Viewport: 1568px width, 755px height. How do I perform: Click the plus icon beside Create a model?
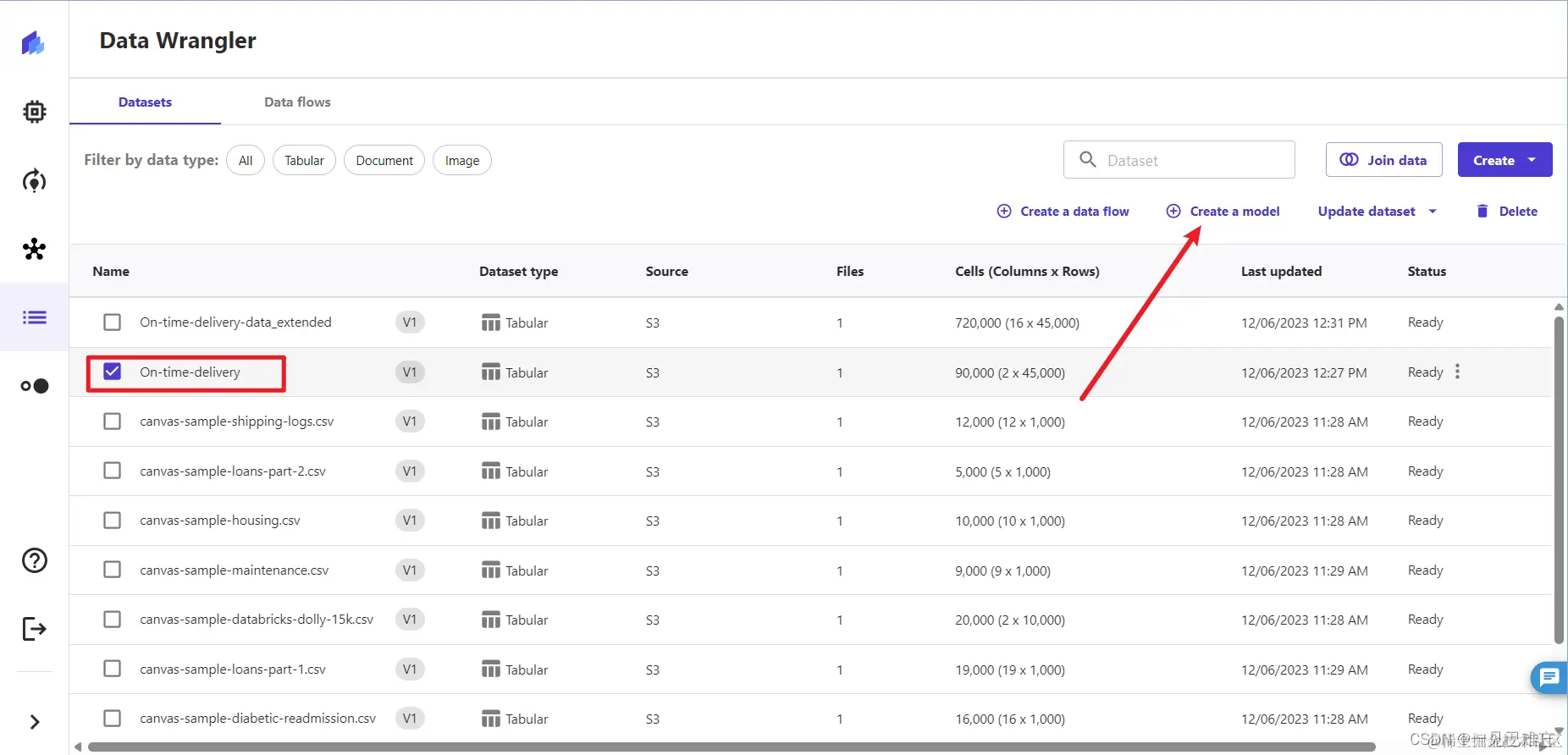1173,211
